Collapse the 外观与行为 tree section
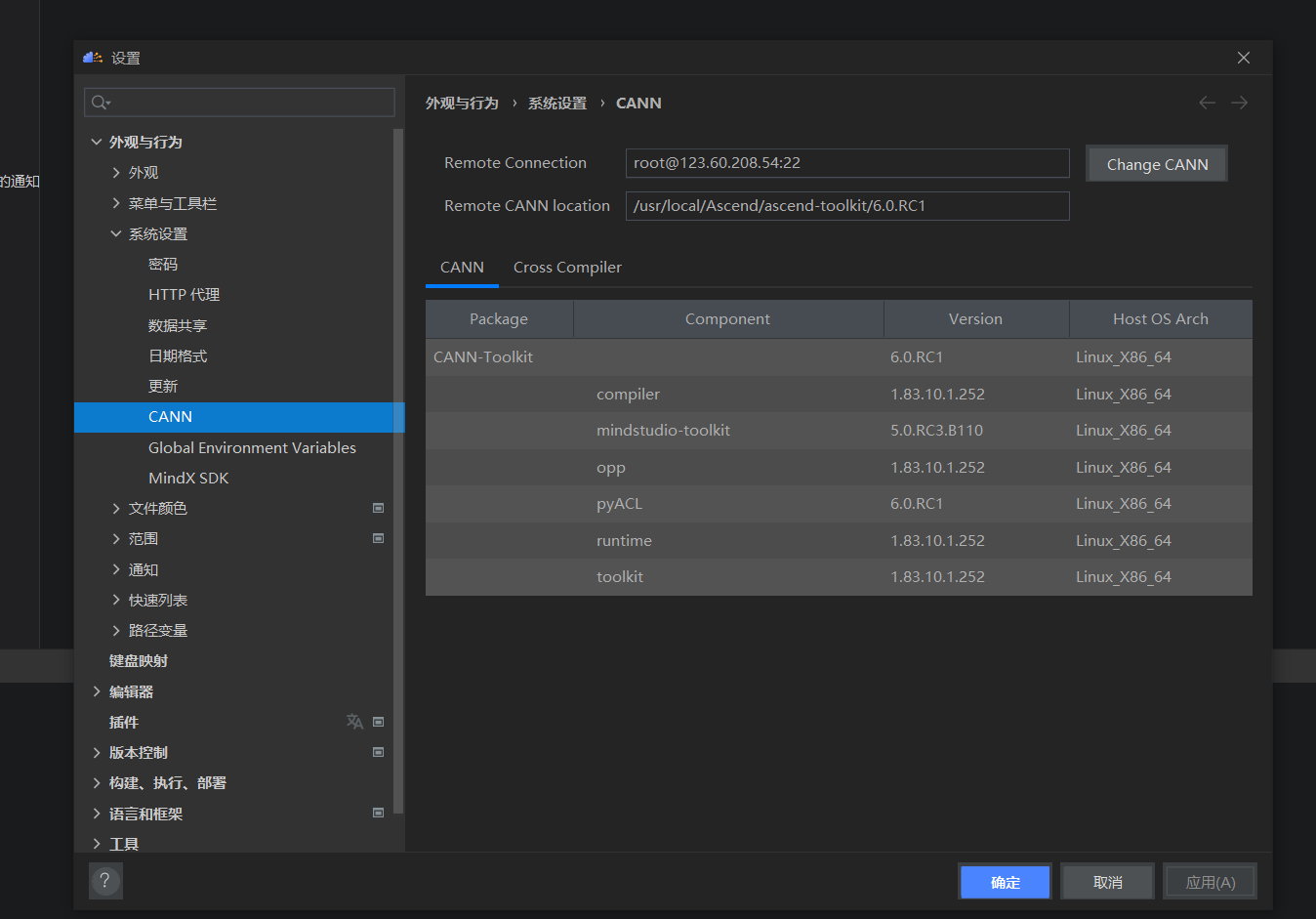 [x=97, y=142]
